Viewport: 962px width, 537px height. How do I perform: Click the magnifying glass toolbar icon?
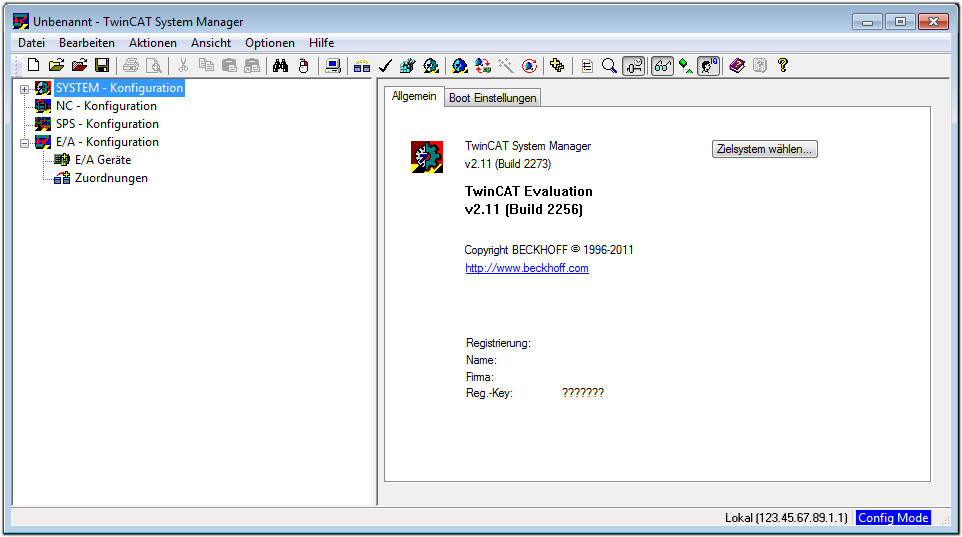609,66
